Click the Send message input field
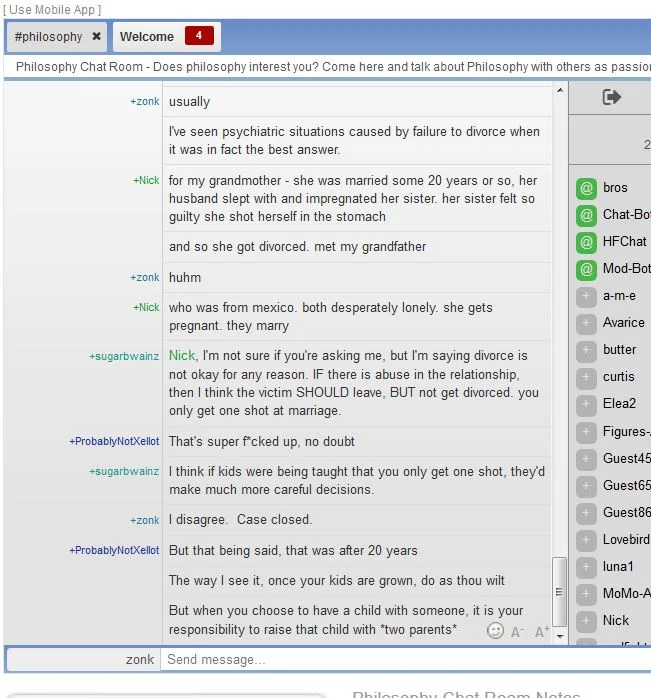This screenshot has width=651, height=698. [x=405, y=659]
